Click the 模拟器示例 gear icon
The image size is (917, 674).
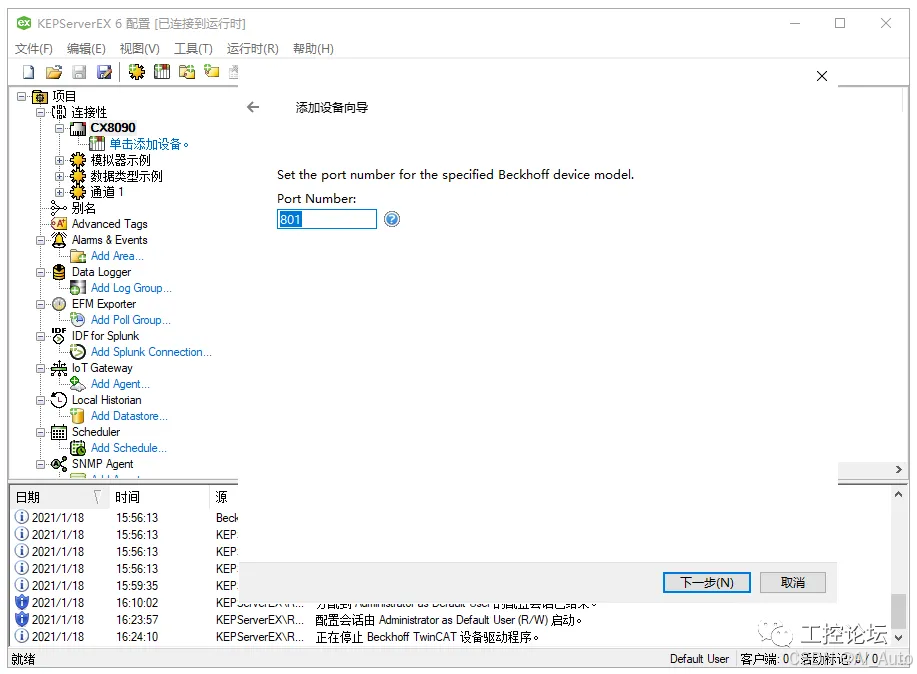tap(78, 160)
